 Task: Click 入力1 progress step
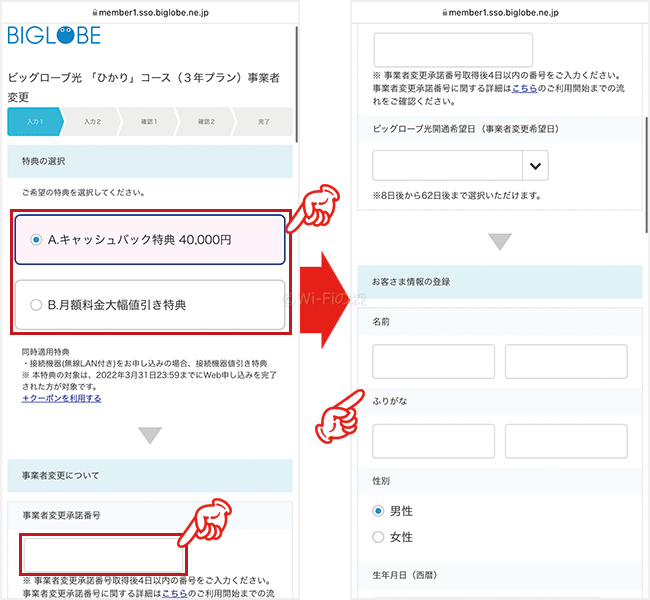pos(35,121)
